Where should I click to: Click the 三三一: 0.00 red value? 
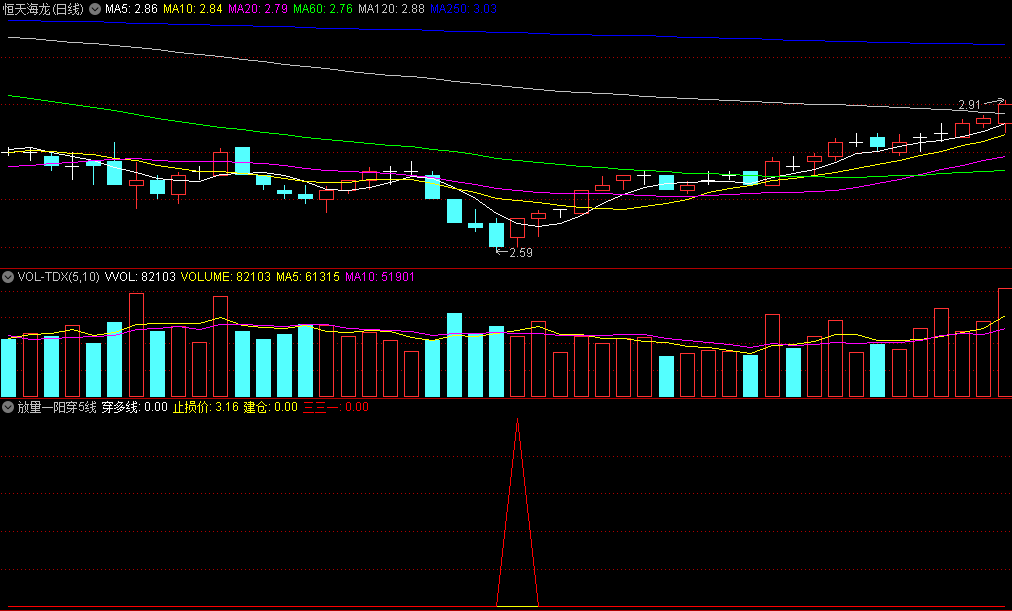(x=336, y=407)
